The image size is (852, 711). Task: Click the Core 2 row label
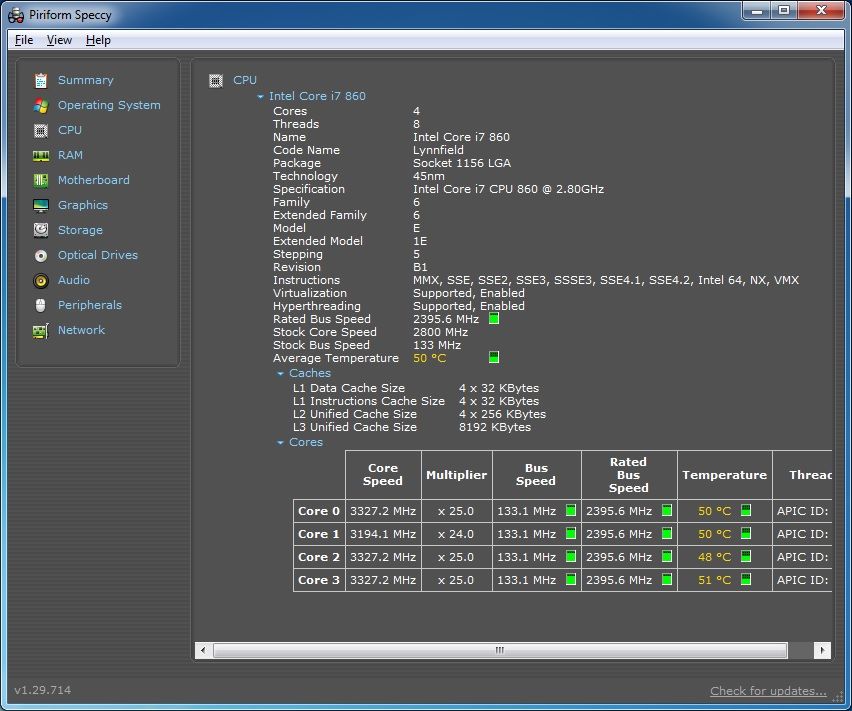tap(319, 557)
